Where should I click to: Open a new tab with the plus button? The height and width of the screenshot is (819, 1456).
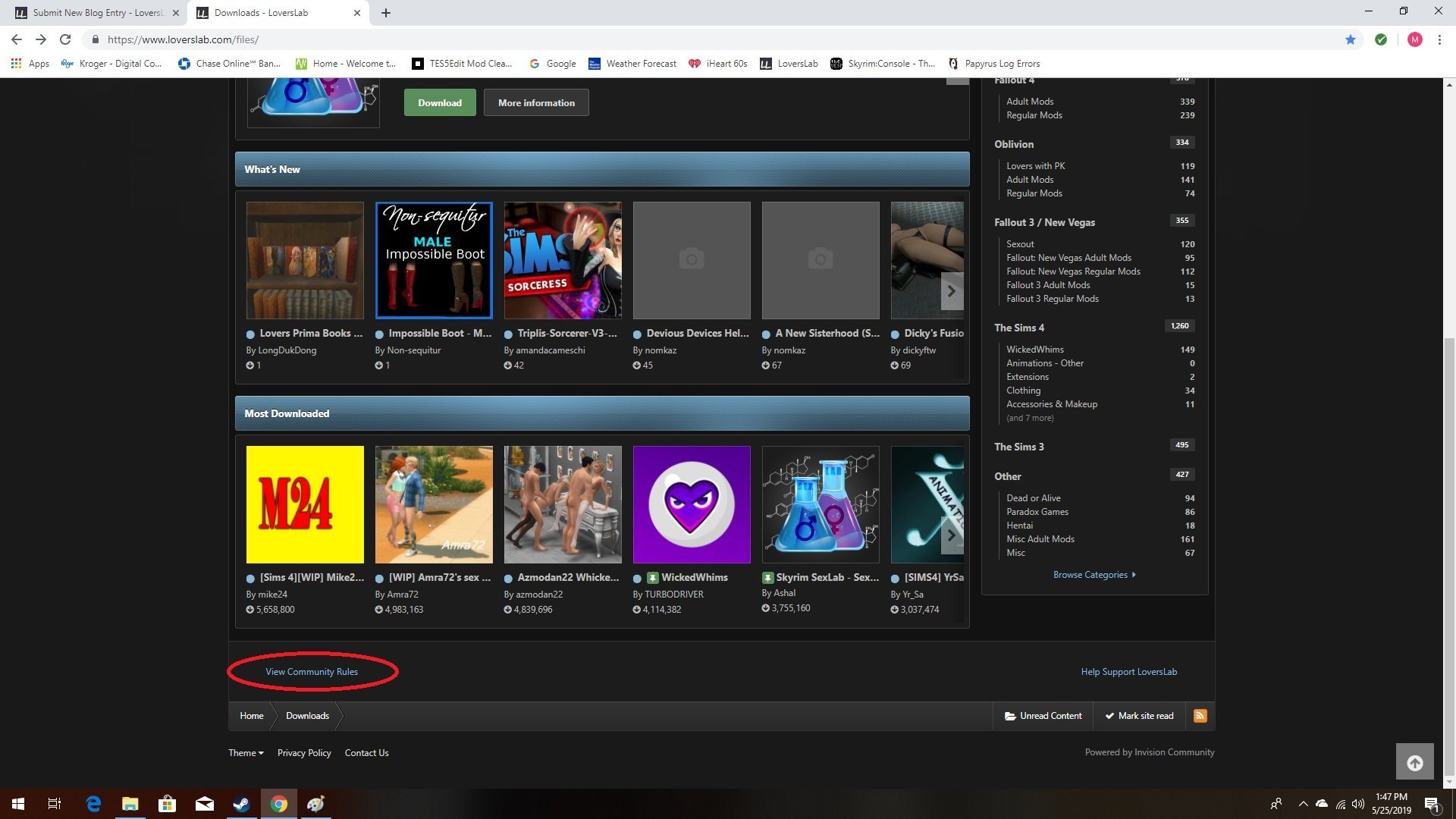tap(385, 13)
